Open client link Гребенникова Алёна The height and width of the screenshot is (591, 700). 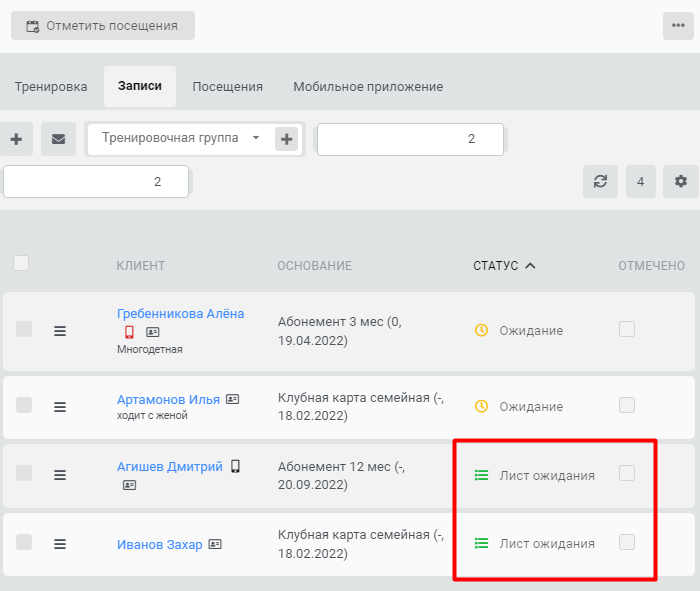(x=180, y=314)
